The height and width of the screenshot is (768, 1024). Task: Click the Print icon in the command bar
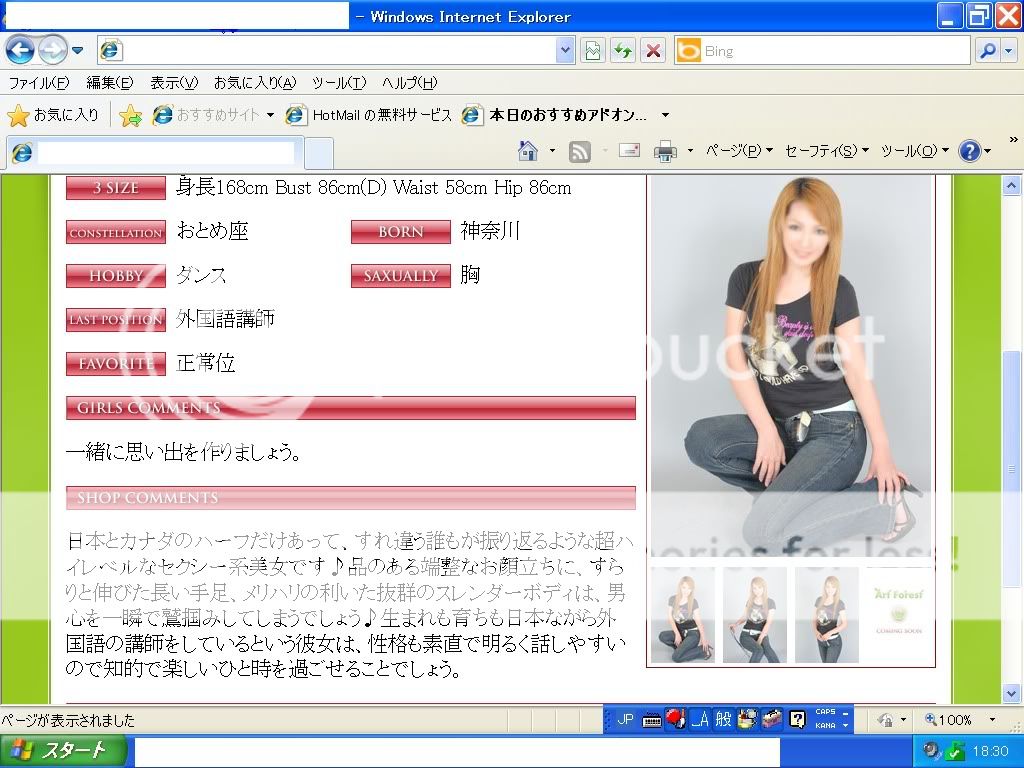(x=665, y=151)
